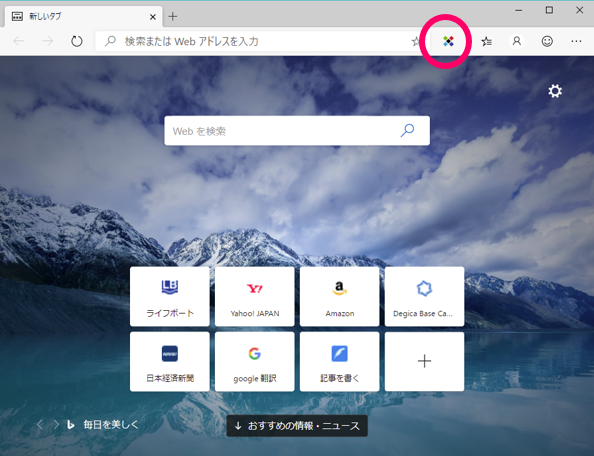
Task: Click the Web を検索 search box
Action: [297, 131]
